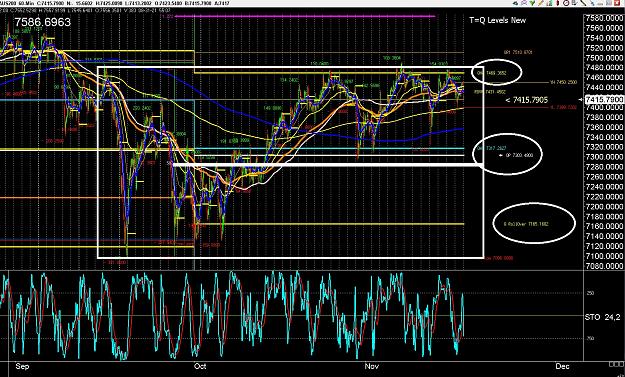625x377 pixels.
Task: Click the 7500.0000 price axis label
Action: (x=604, y=58)
